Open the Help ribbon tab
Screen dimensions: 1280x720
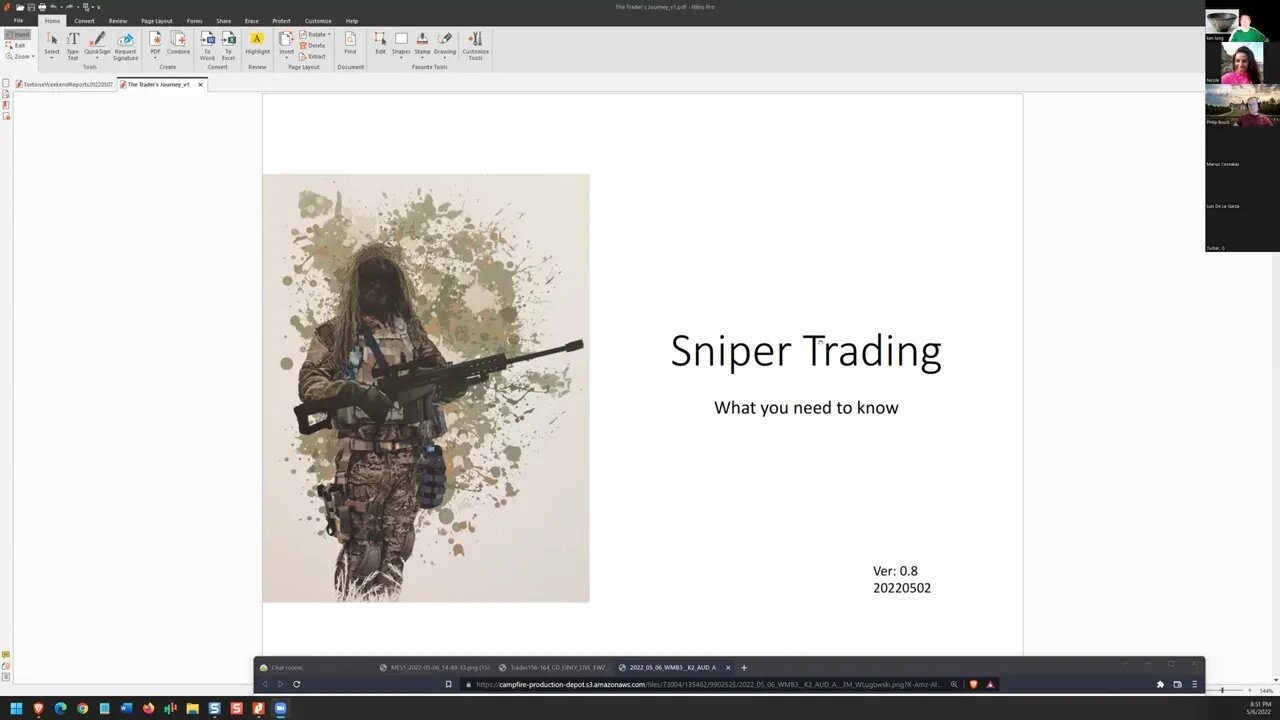tap(352, 20)
